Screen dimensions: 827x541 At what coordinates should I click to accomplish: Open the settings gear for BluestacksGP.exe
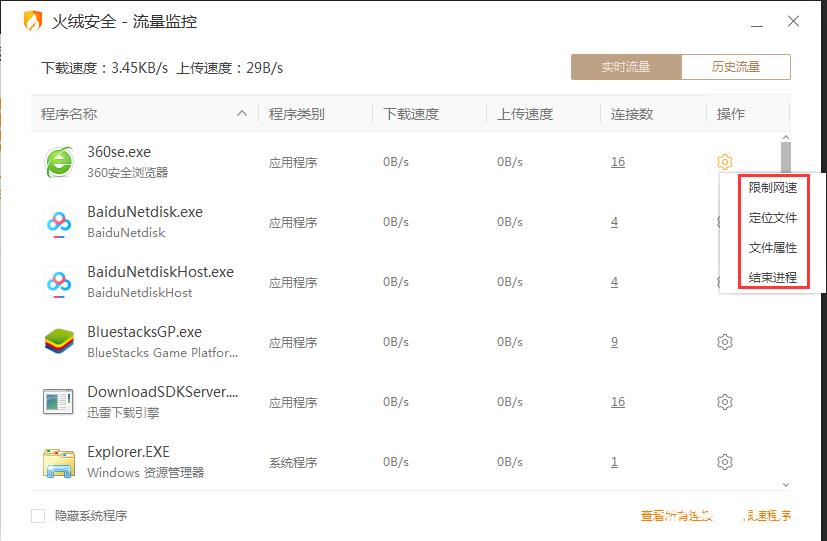point(725,342)
